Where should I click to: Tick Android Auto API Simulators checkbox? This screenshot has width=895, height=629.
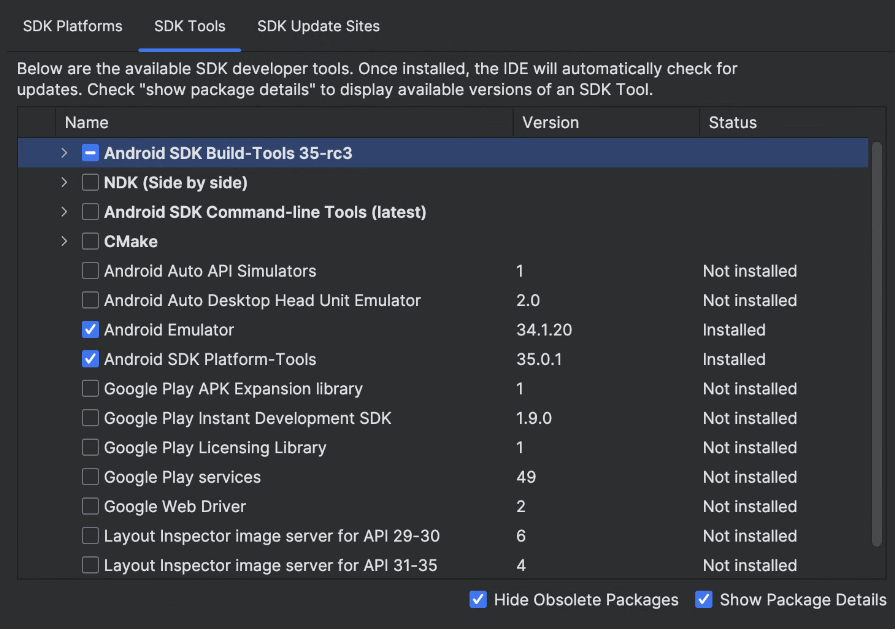point(91,271)
